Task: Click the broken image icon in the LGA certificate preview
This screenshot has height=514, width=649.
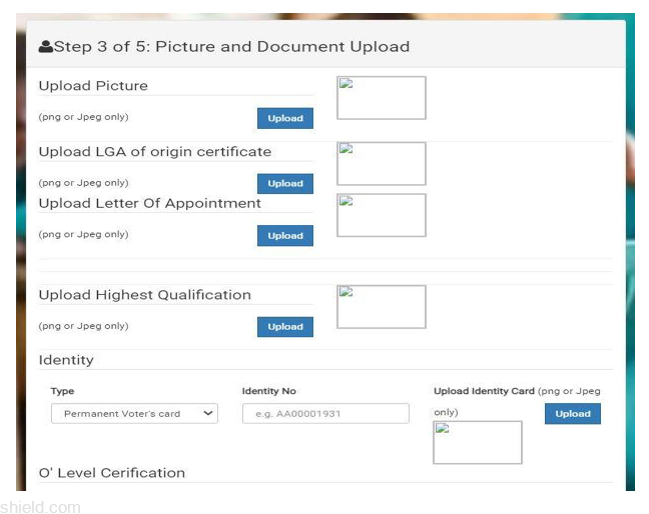Action: tap(346, 150)
